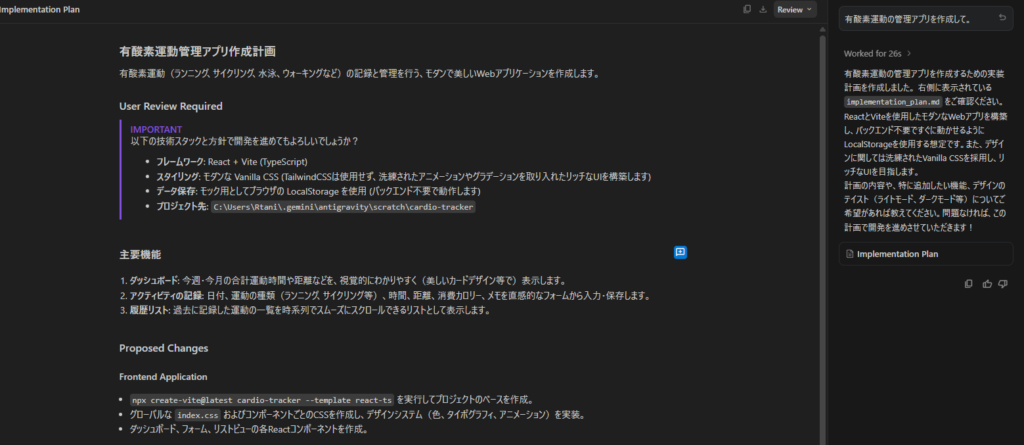This screenshot has width=1024, height=445.
Task: Click the implementation_plan.md inline code reference
Action: click(893, 102)
